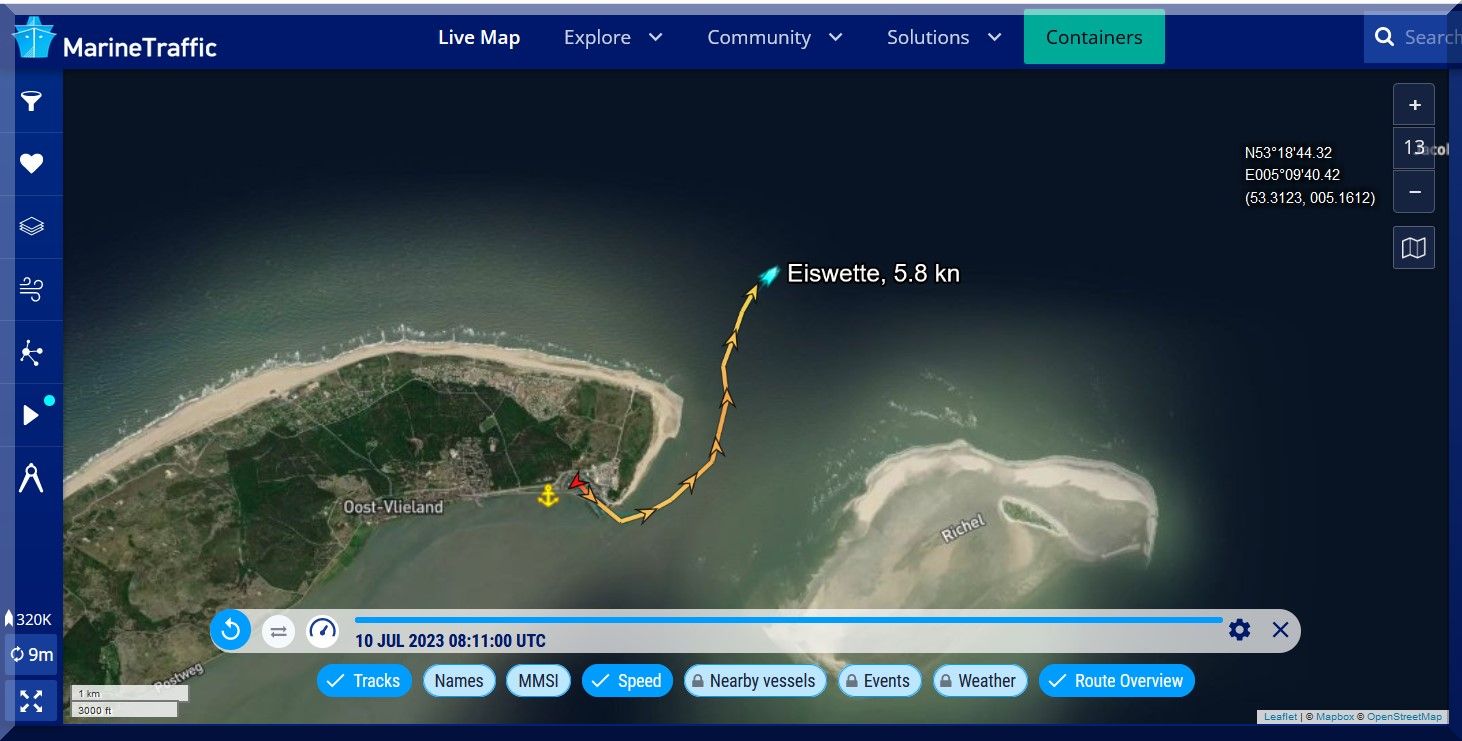This screenshot has height=741, width=1462.
Task: Open the vessel filter funnel icon
Action: (x=32, y=101)
